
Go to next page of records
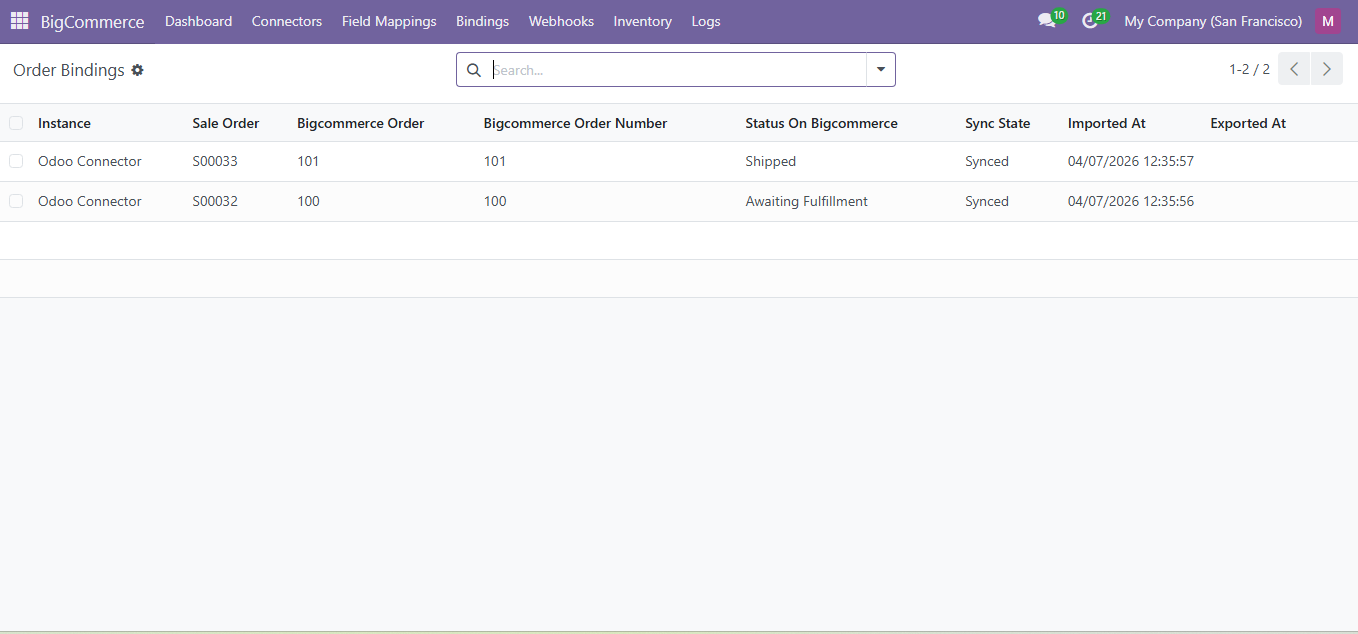click(x=1327, y=68)
